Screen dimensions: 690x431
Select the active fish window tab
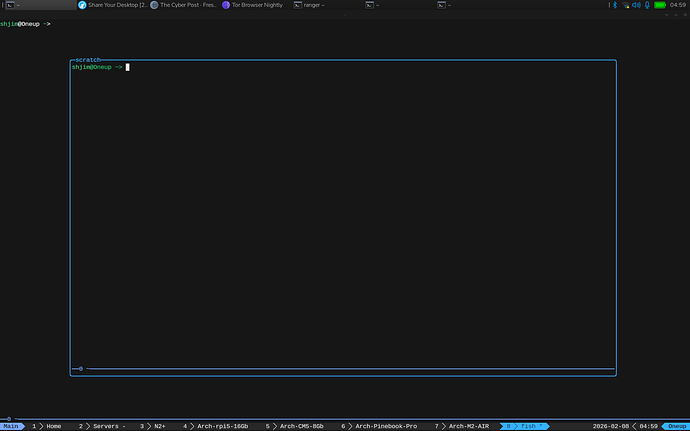523,426
